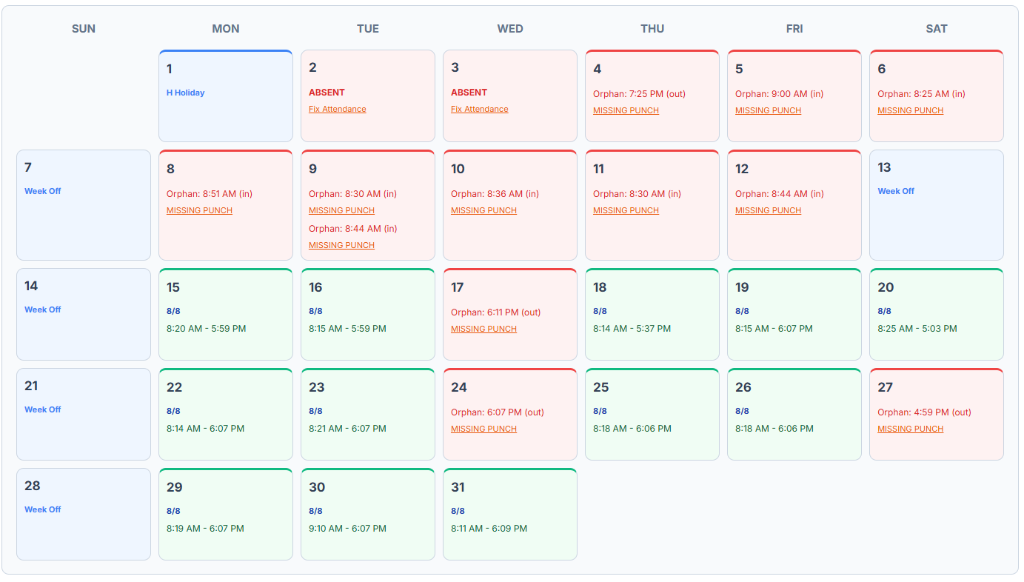Click the WED column header

(x=510, y=28)
